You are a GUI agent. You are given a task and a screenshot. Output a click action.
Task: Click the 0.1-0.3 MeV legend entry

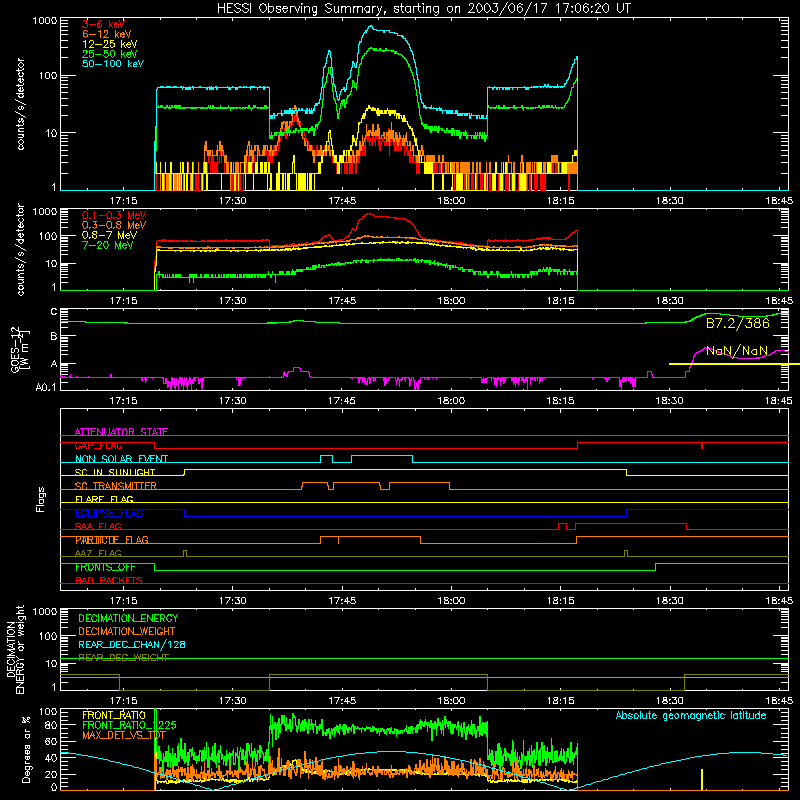(x=114, y=216)
